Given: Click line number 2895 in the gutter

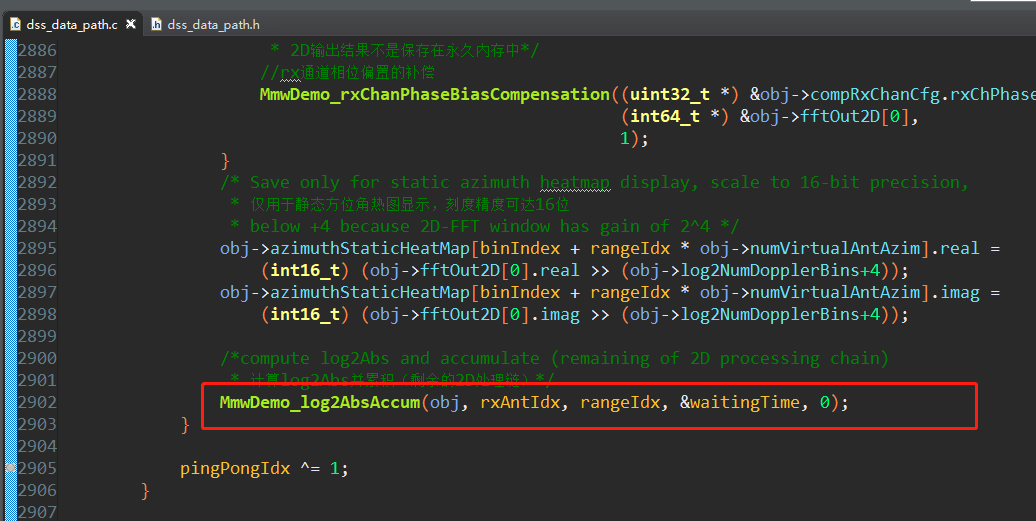Looking at the screenshot, I should coord(38,248).
